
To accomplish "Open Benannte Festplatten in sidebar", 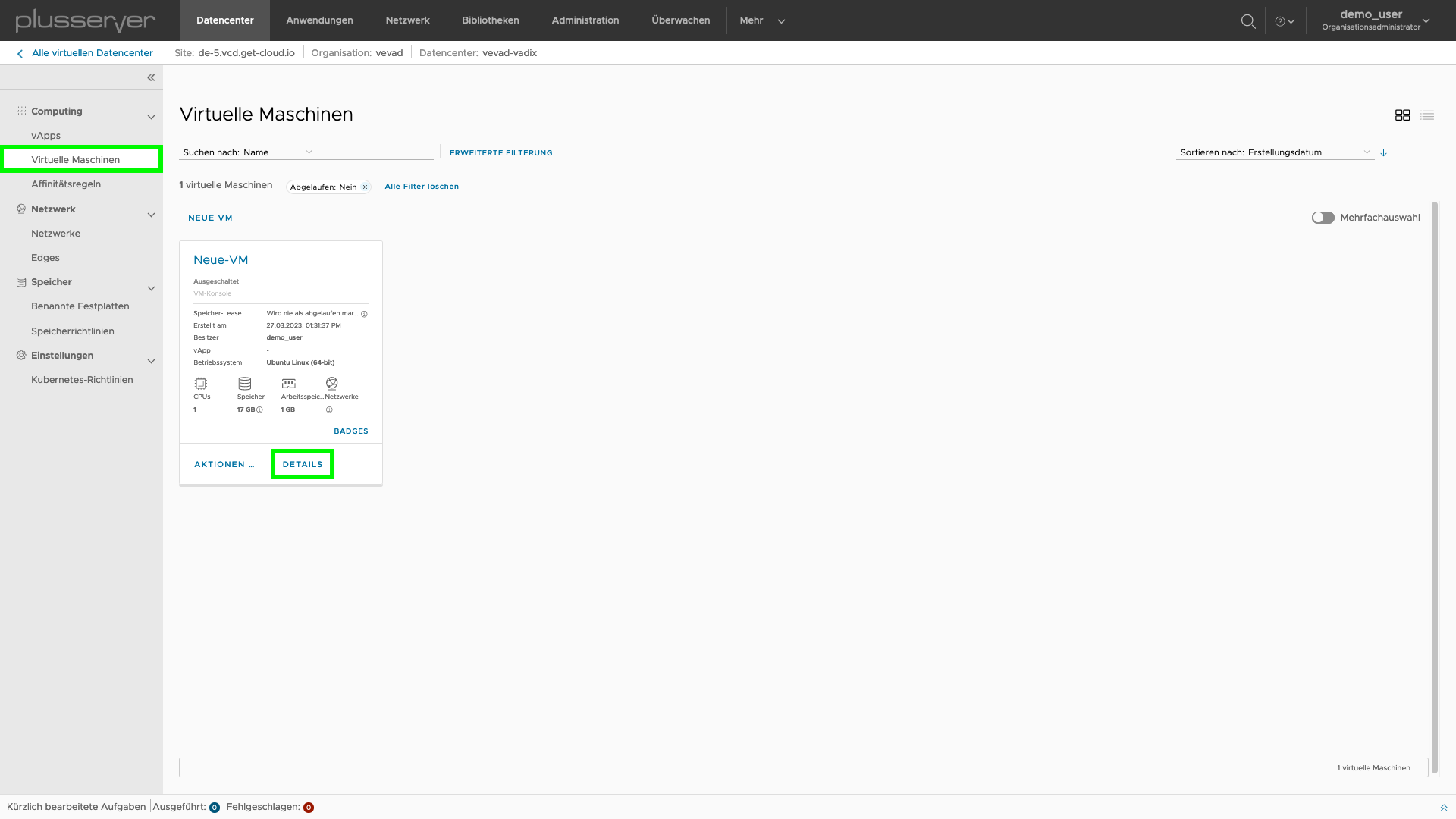I will coord(81,306).
